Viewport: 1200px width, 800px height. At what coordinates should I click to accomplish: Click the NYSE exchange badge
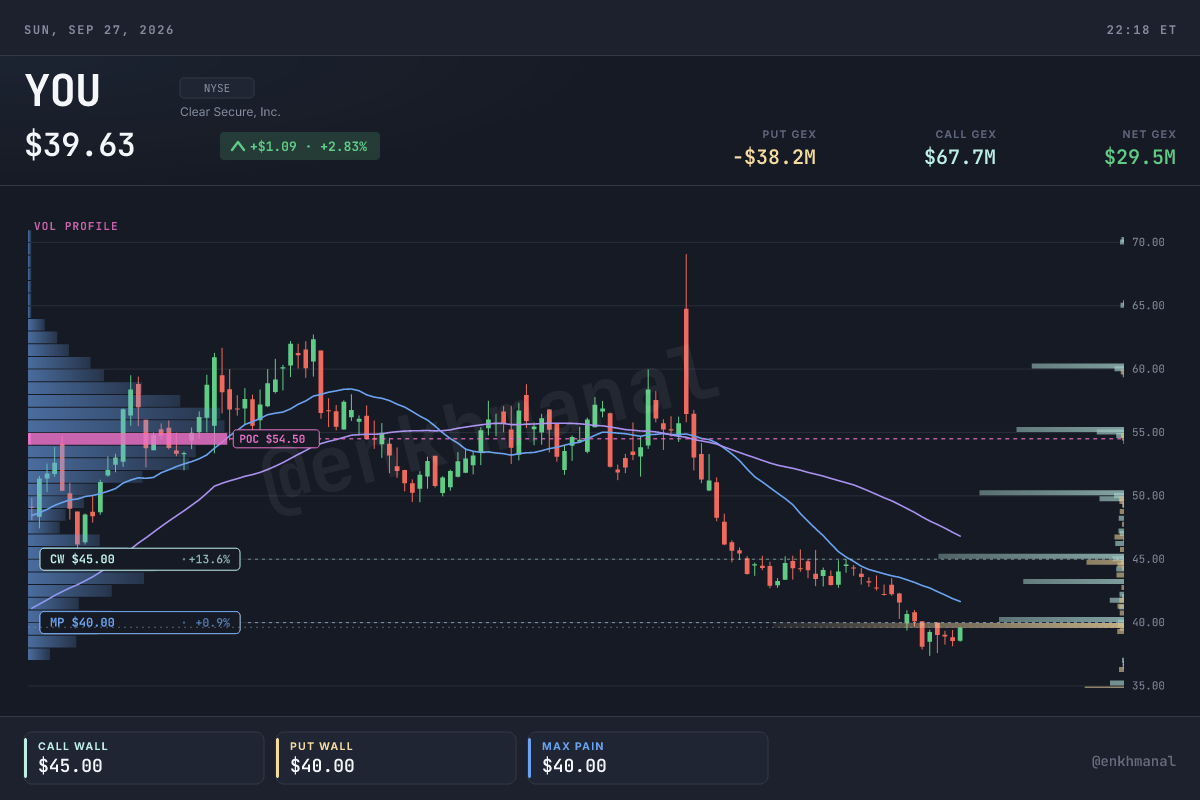(x=217, y=88)
